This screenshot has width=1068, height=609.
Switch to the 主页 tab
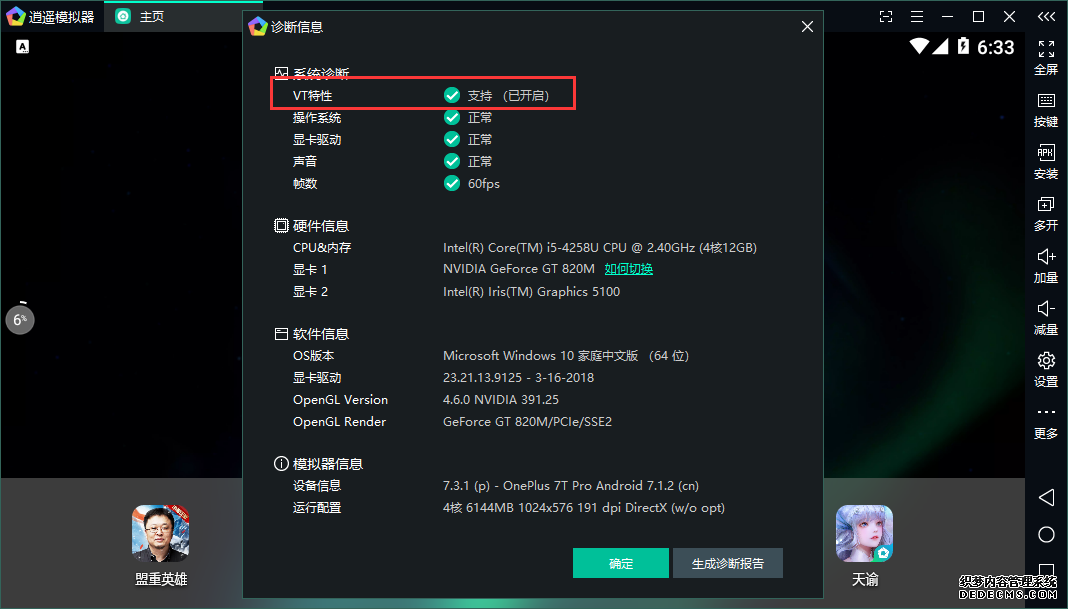point(140,16)
